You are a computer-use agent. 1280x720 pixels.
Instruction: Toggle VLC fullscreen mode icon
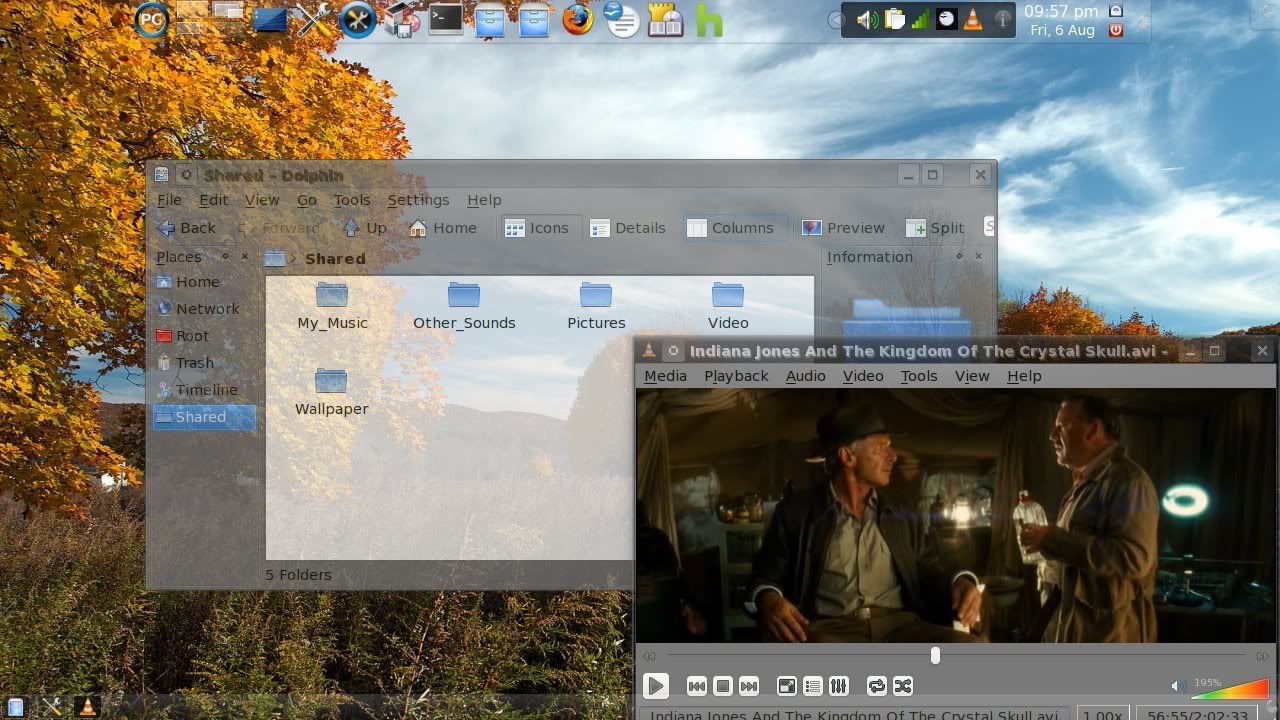(x=787, y=686)
